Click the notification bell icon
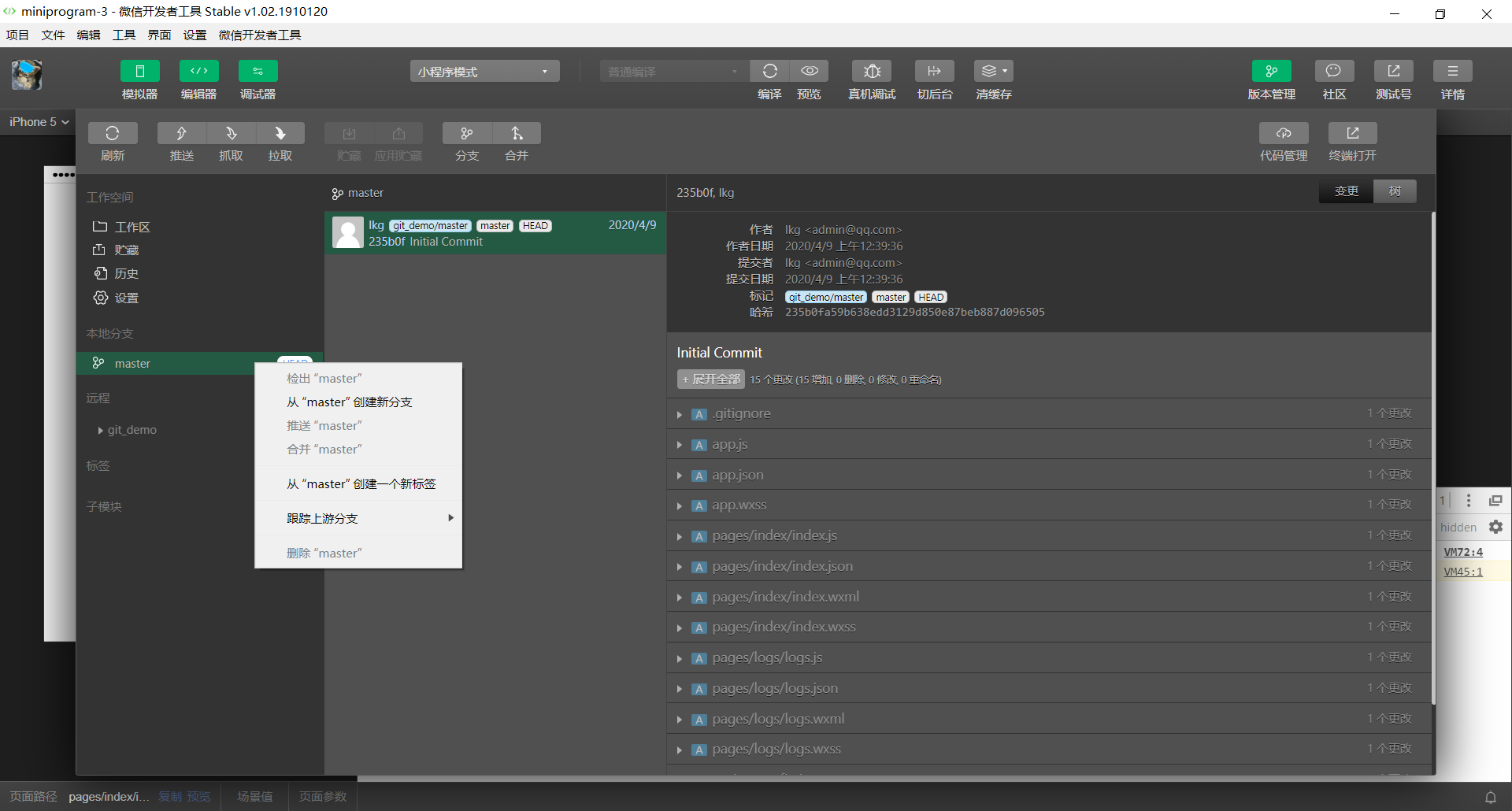Viewport: 1512px width, 811px height. tap(1491, 798)
